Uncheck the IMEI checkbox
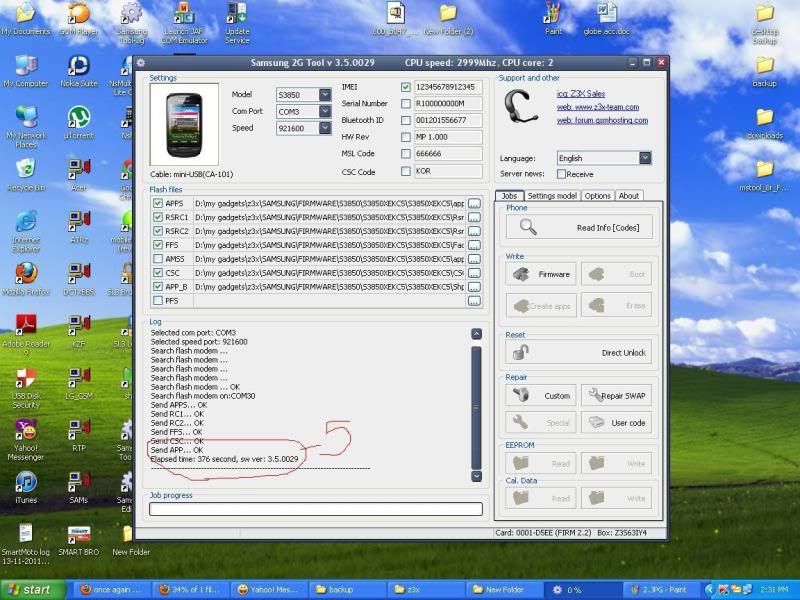Image resolution: width=800 pixels, height=600 pixels. (406, 87)
